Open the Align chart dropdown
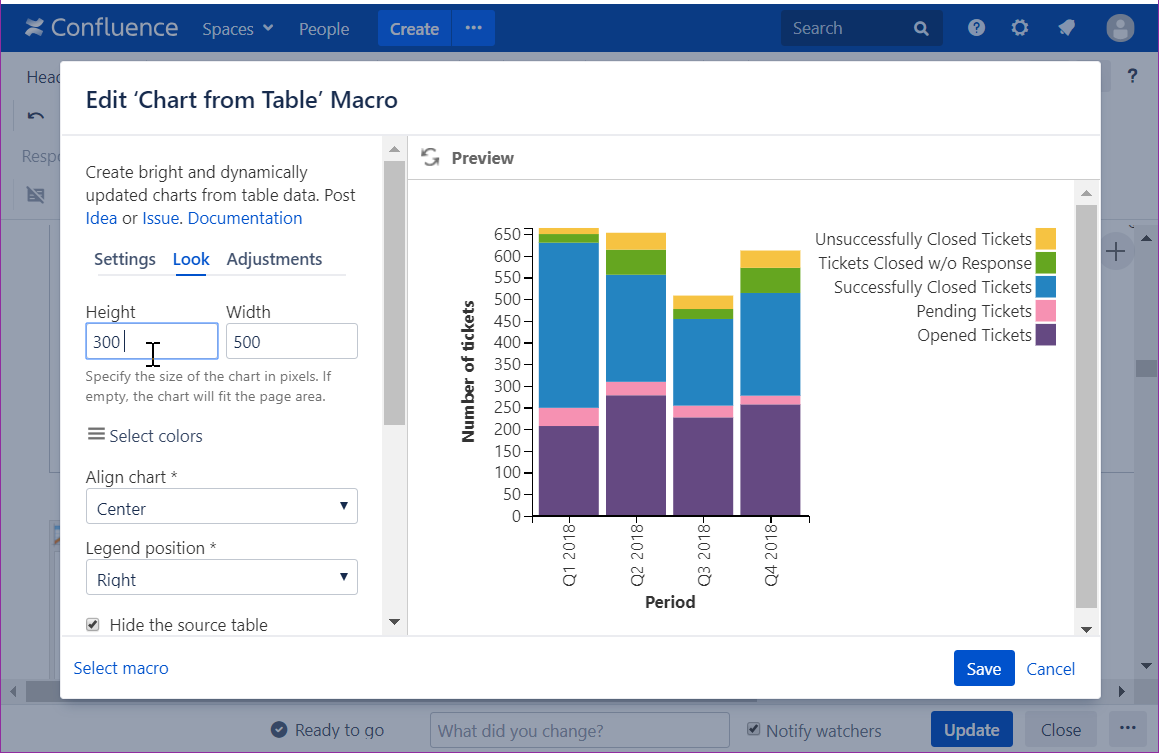This screenshot has height=753, width=1159. pos(221,507)
